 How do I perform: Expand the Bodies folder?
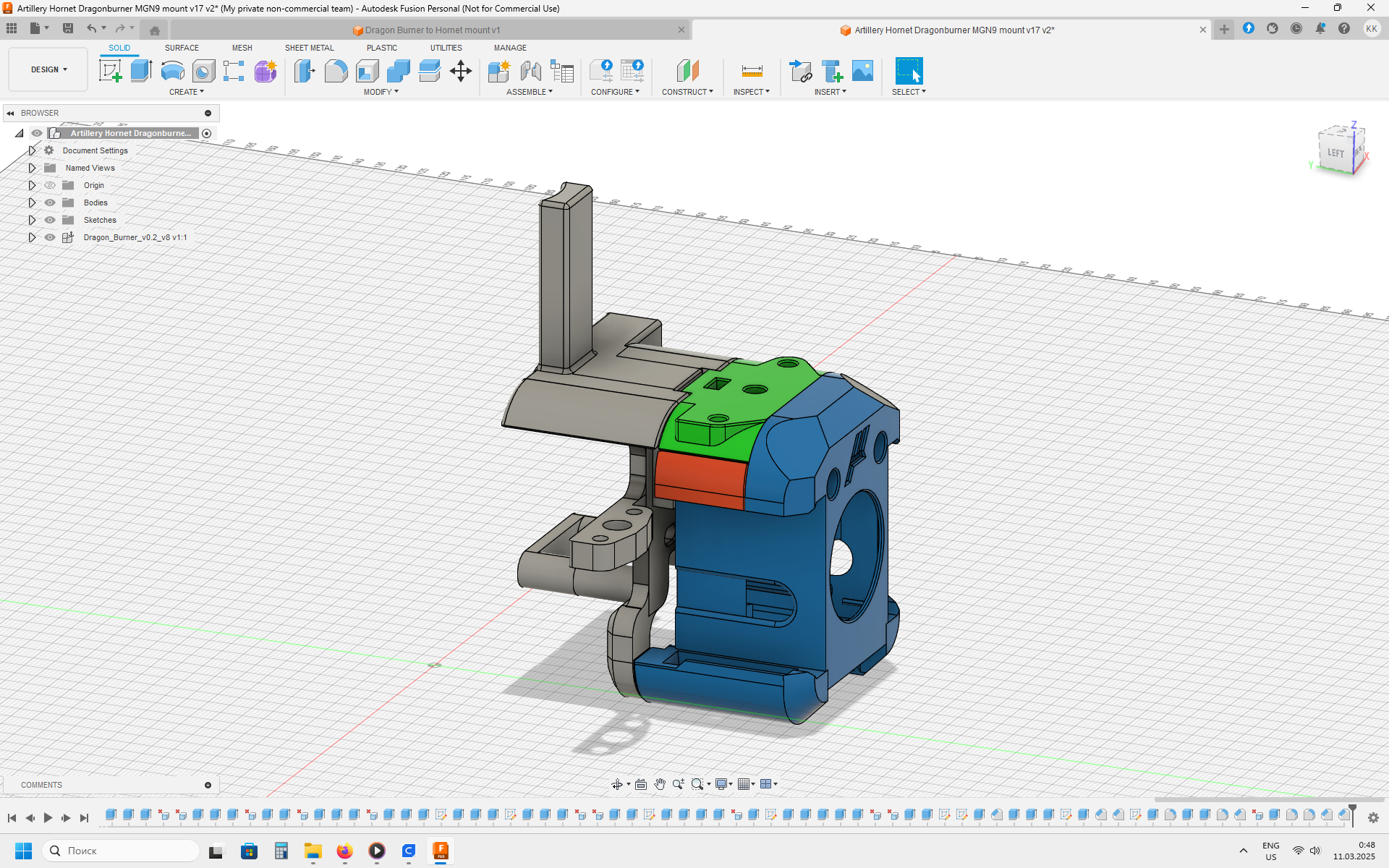click(x=32, y=203)
